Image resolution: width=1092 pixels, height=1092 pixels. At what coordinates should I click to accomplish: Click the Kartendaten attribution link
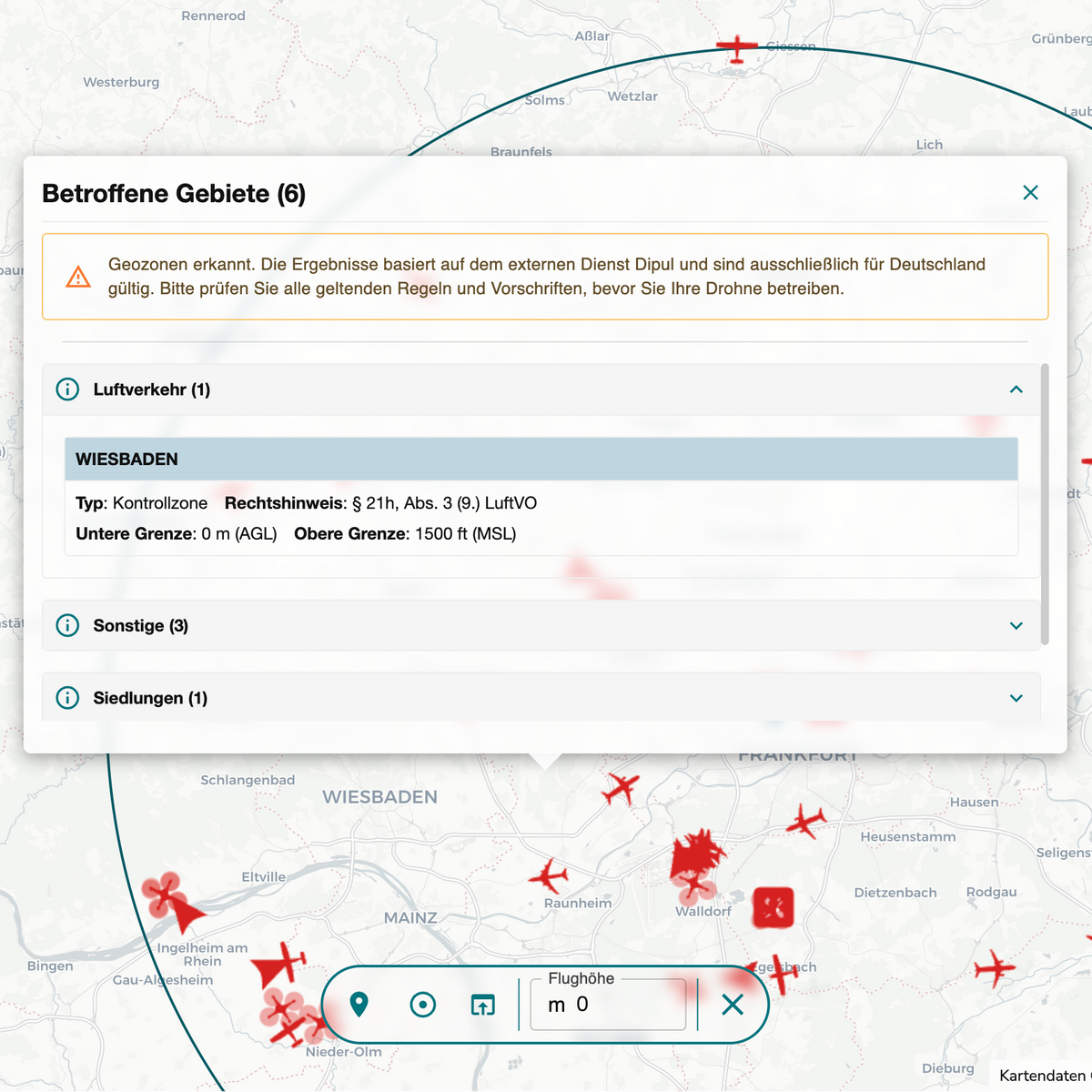tap(1045, 1076)
